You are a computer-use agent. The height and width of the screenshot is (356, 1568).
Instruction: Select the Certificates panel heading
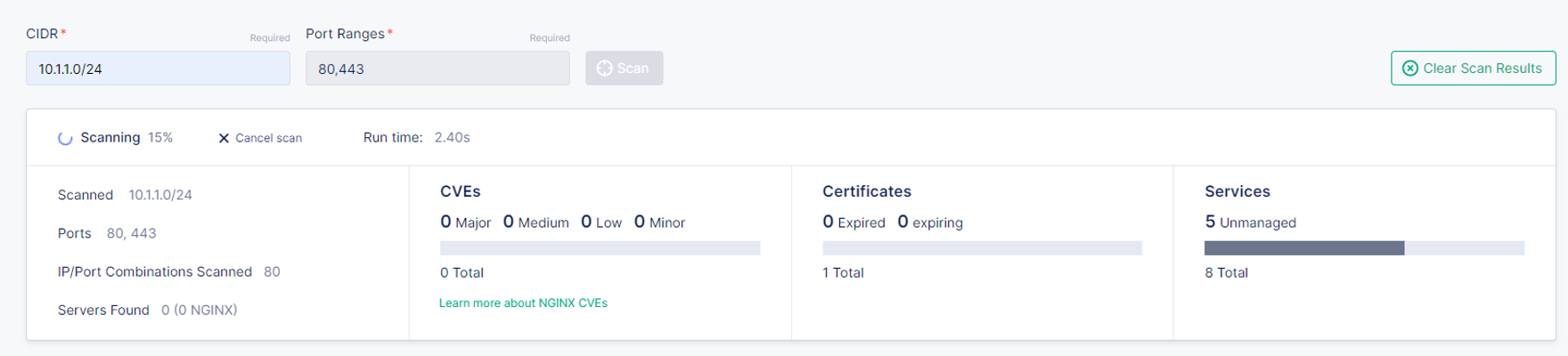click(867, 191)
